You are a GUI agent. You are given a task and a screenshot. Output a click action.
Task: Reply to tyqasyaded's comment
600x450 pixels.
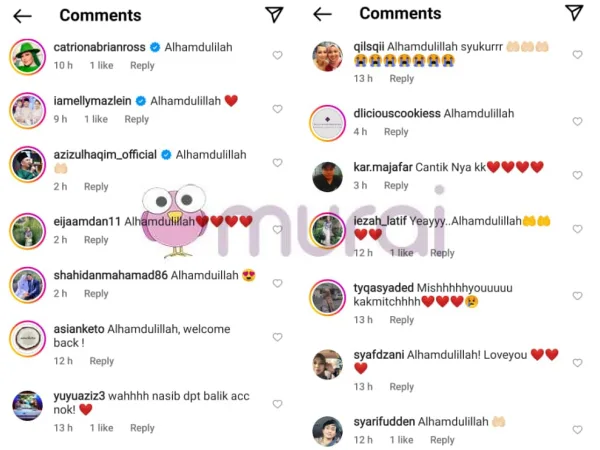coord(401,320)
